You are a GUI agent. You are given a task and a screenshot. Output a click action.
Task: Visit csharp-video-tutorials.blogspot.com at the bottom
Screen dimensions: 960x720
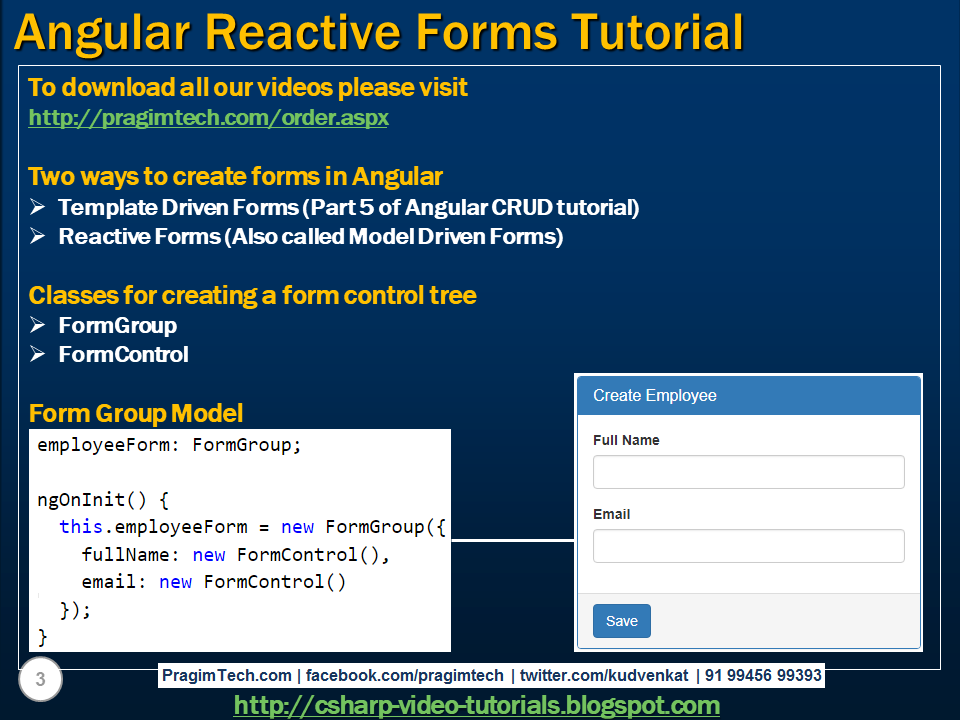(x=478, y=705)
